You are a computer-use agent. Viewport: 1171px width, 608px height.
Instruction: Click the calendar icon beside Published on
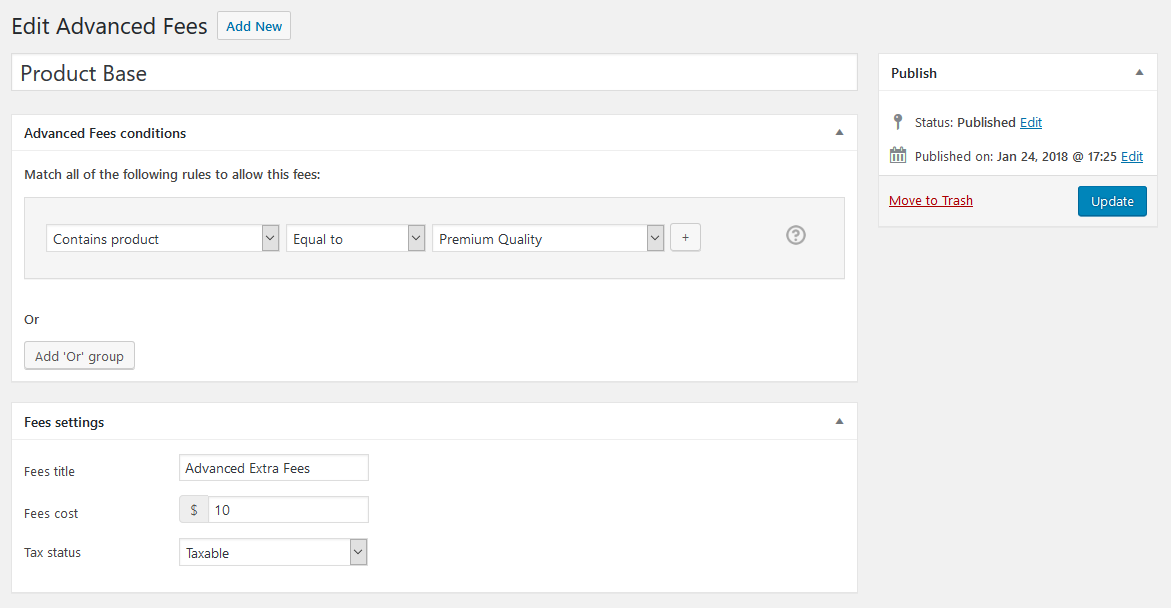pyautogui.click(x=898, y=155)
